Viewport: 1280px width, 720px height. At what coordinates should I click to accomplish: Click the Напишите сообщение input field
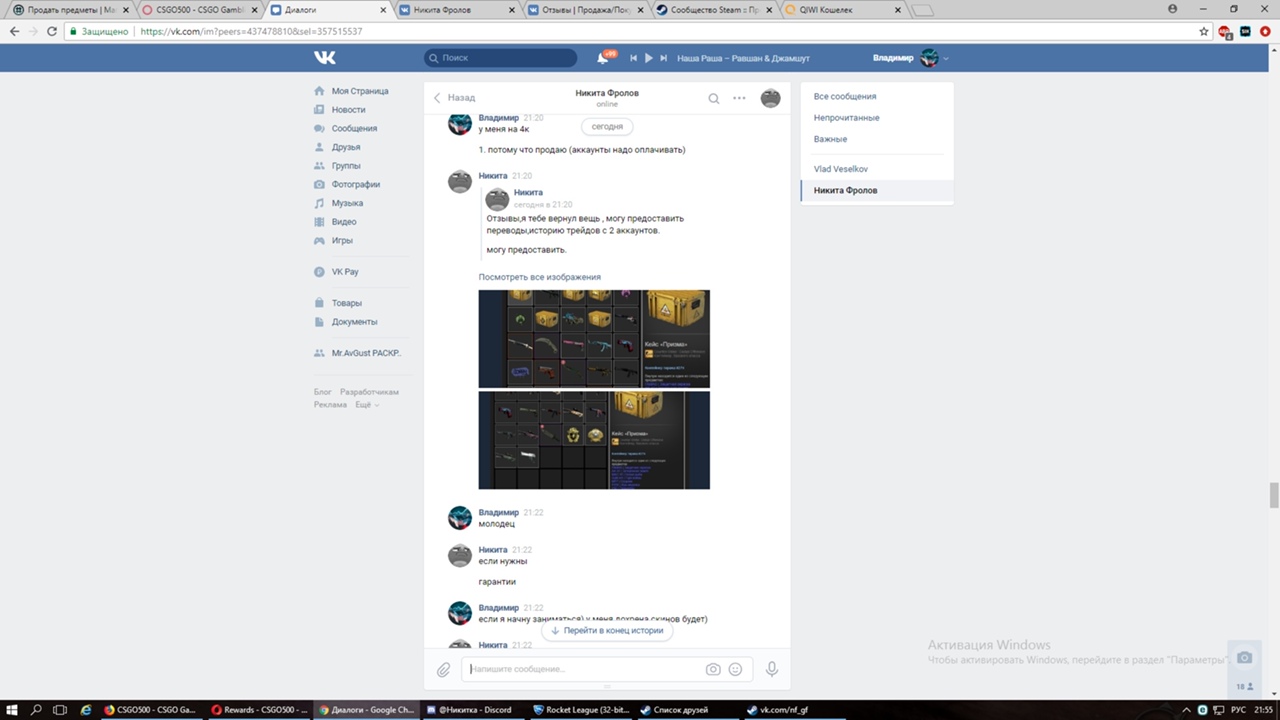click(x=585, y=669)
